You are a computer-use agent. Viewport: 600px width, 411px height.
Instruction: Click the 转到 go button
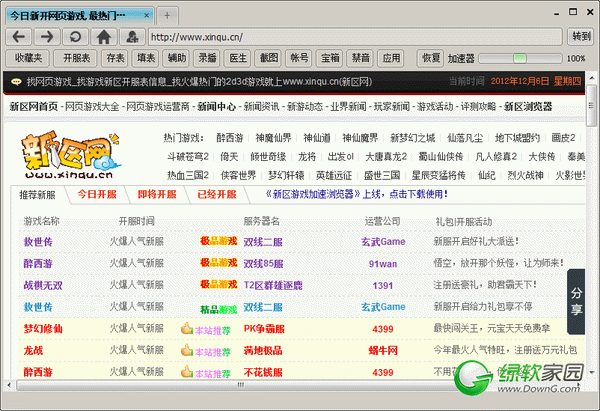pos(581,37)
